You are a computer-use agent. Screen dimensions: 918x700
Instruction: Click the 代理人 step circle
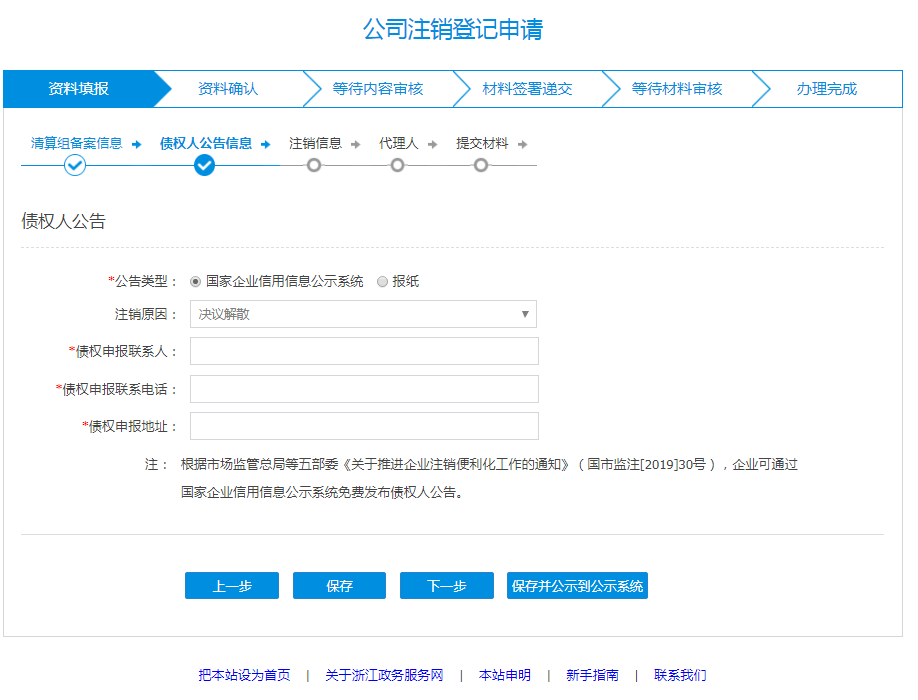396,165
